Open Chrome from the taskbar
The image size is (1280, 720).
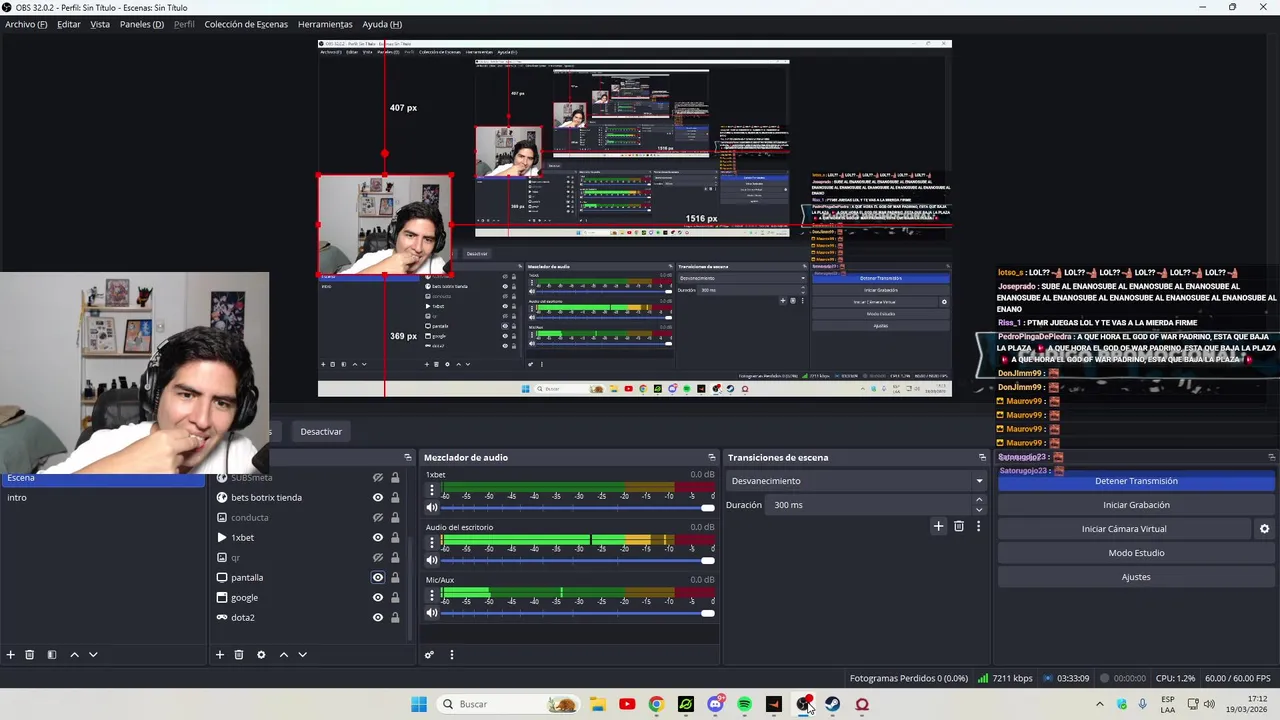point(656,704)
